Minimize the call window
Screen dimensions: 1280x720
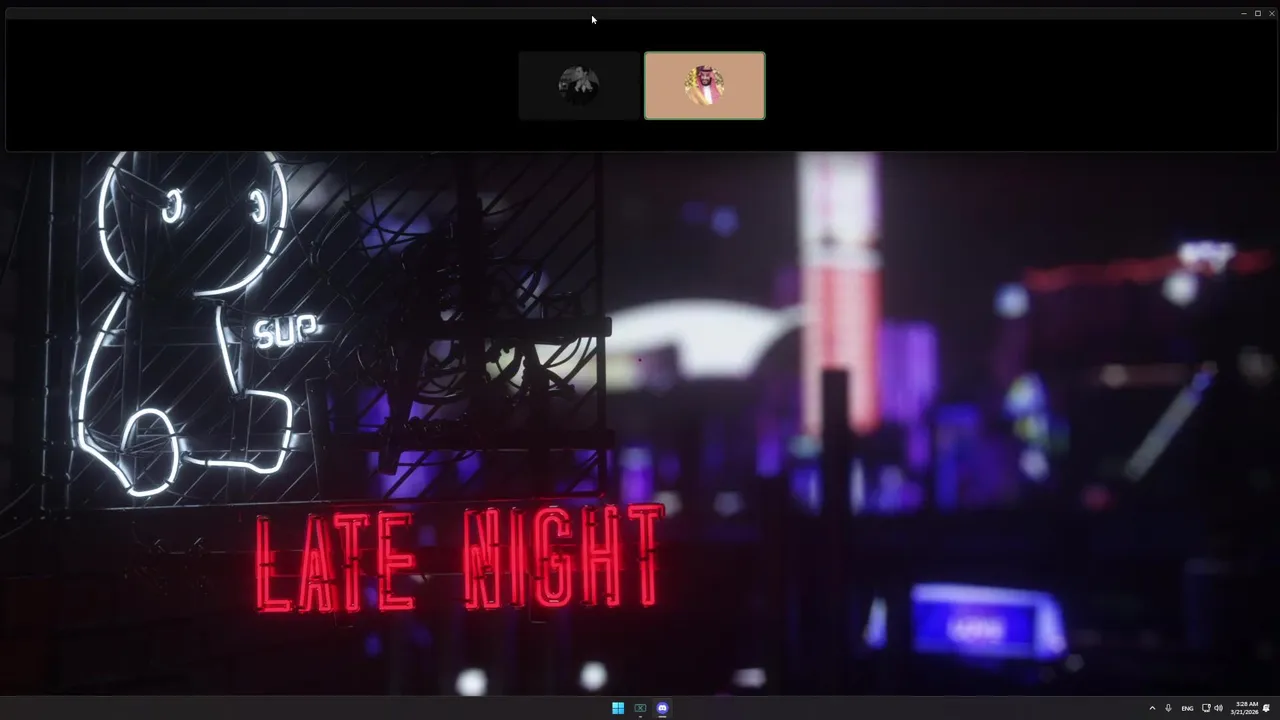point(1243,13)
